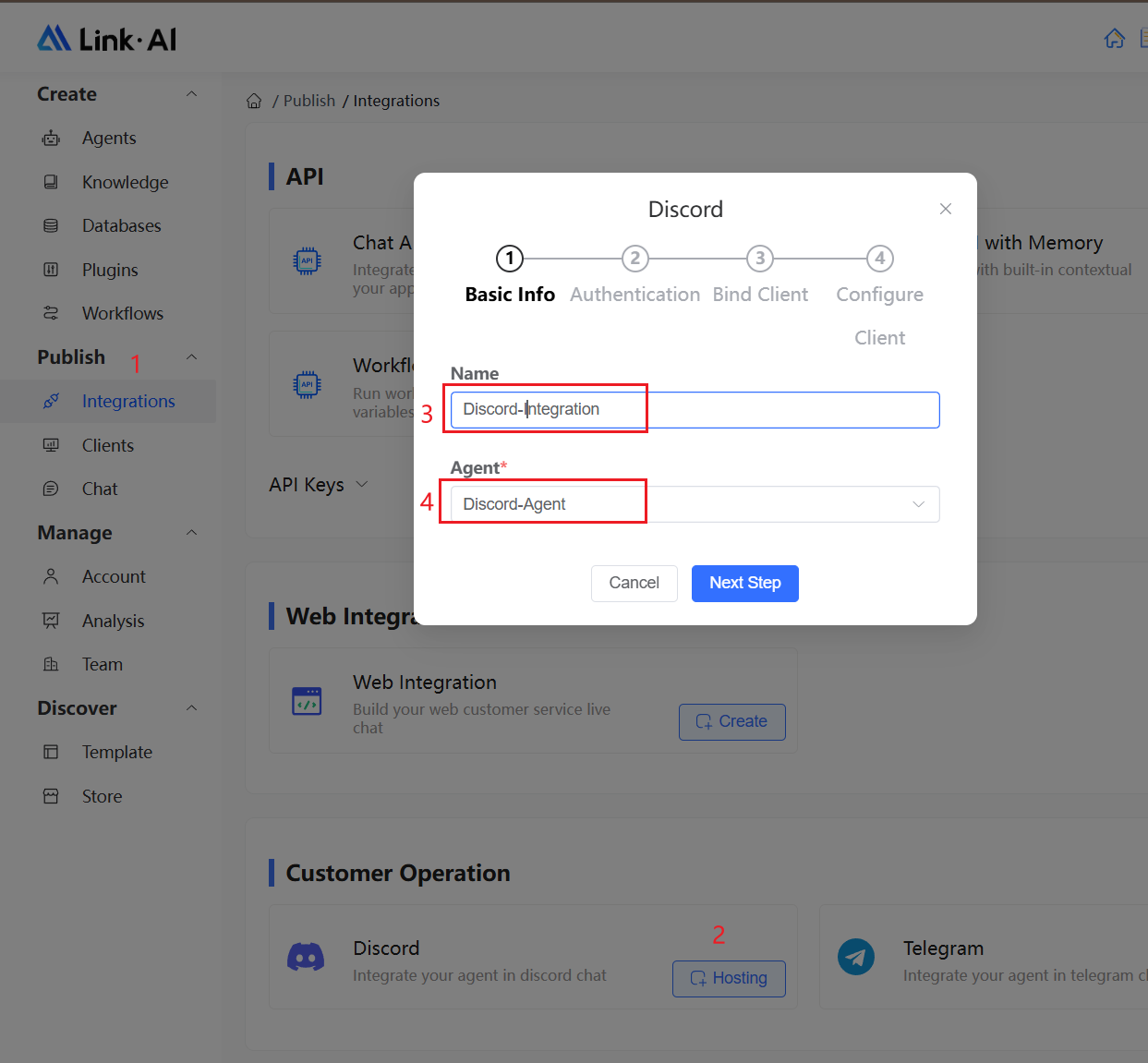Screen dimensions: 1148x1063
Task: Click Create for Web Integration
Action: click(732, 722)
